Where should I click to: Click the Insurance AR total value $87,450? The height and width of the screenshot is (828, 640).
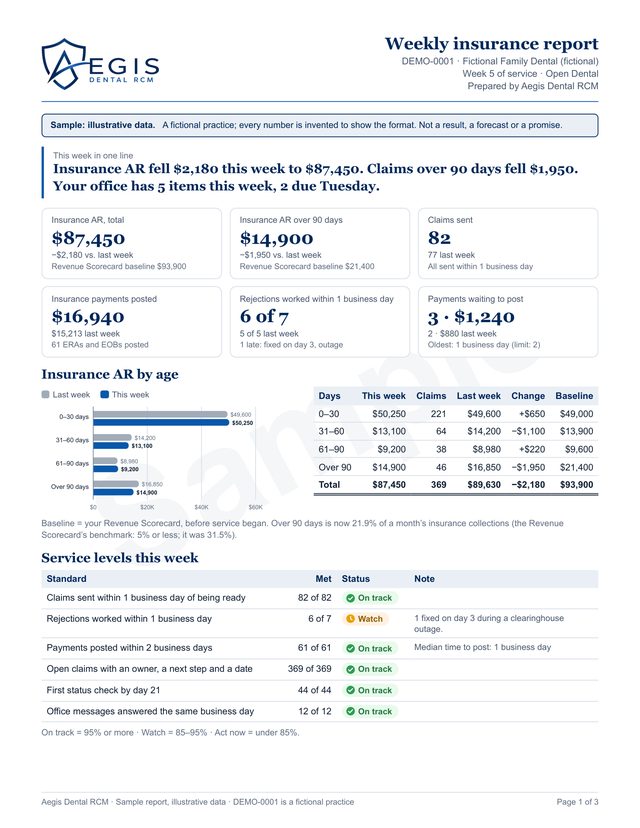[88, 238]
